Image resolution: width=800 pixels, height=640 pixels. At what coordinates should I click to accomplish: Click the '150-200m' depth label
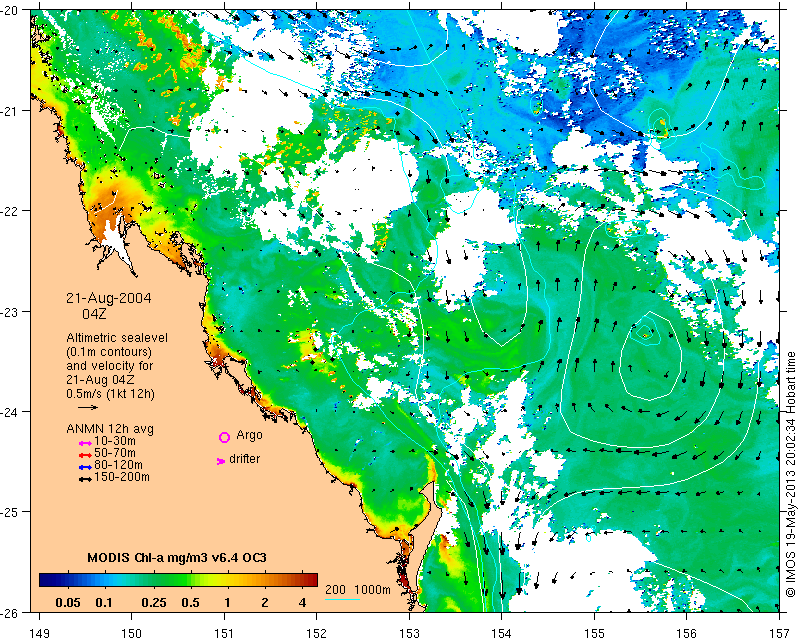122,477
